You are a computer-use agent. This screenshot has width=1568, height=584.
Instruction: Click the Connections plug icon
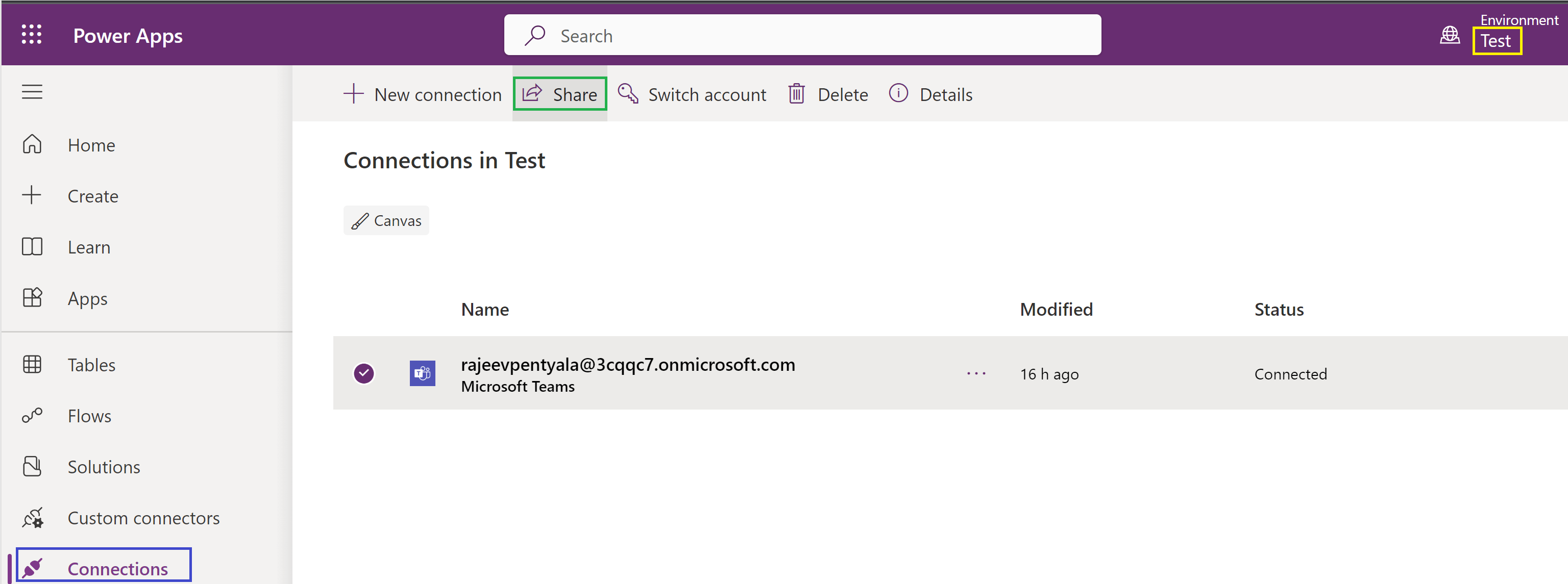click(x=32, y=568)
